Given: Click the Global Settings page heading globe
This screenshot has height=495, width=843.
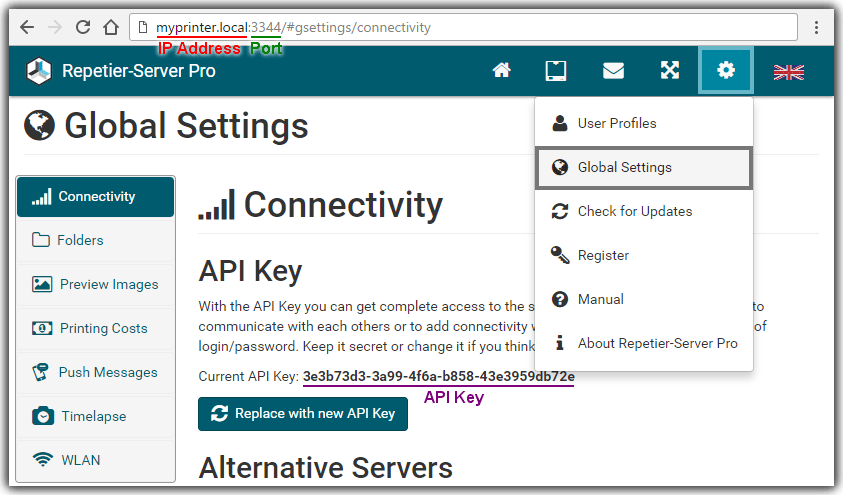Looking at the screenshot, I should click(39, 125).
